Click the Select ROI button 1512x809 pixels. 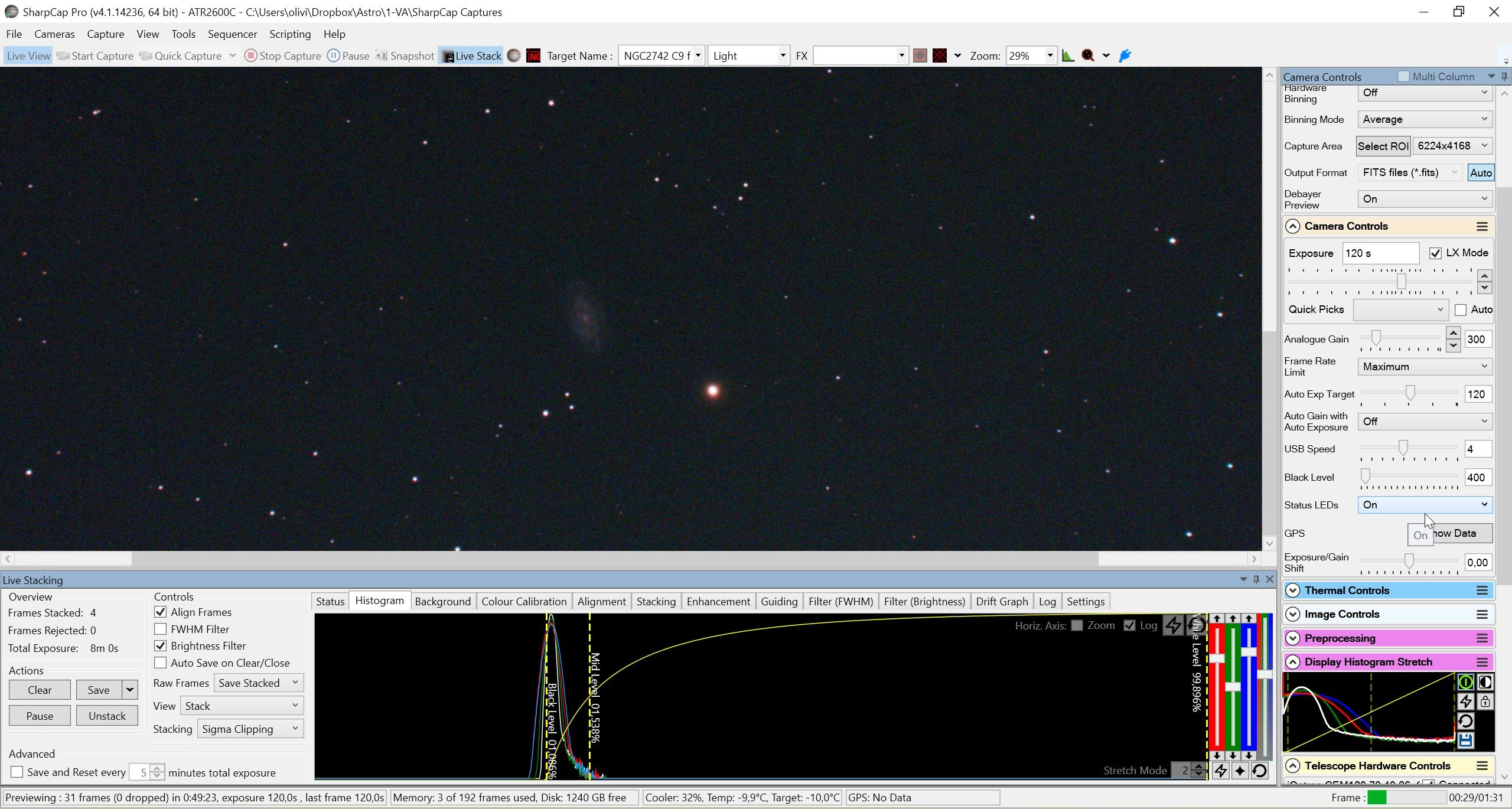(x=1383, y=146)
